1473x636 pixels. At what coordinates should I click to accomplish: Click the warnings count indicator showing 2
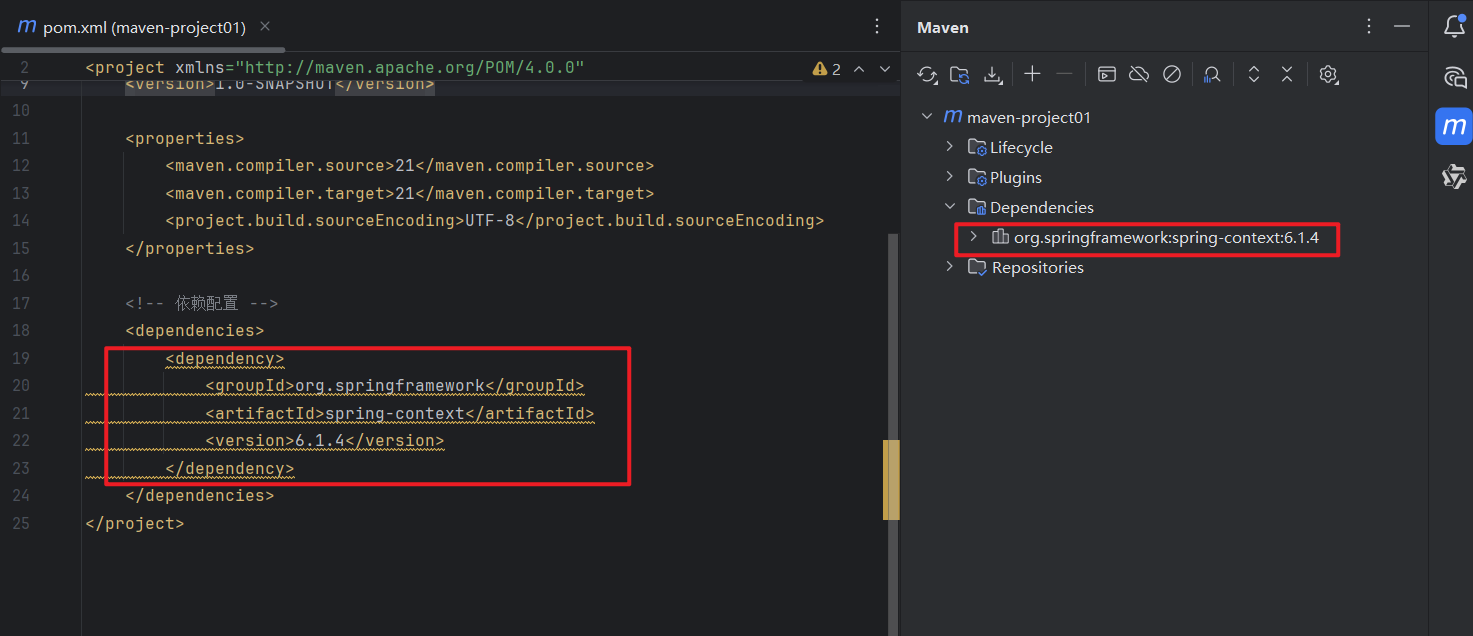pos(827,69)
